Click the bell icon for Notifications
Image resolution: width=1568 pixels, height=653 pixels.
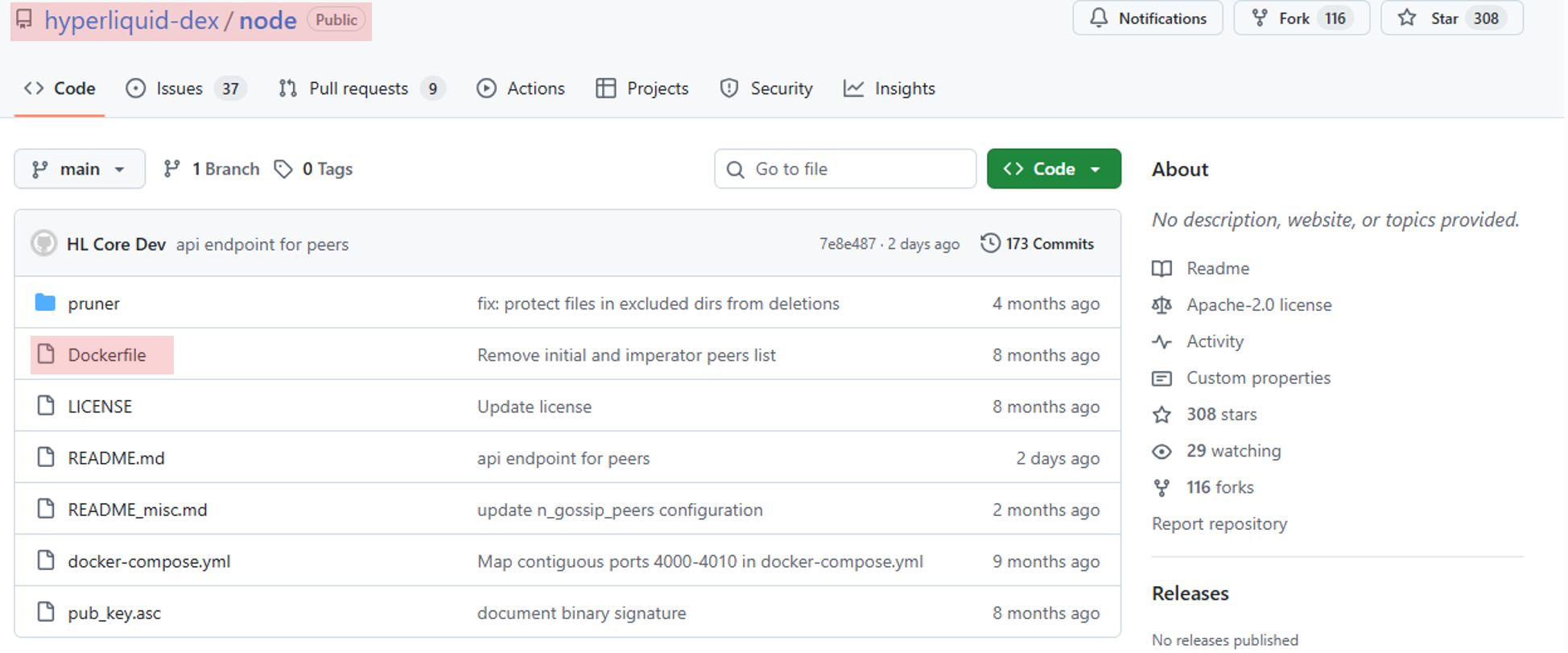pyautogui.click(x=1099, y=18)
